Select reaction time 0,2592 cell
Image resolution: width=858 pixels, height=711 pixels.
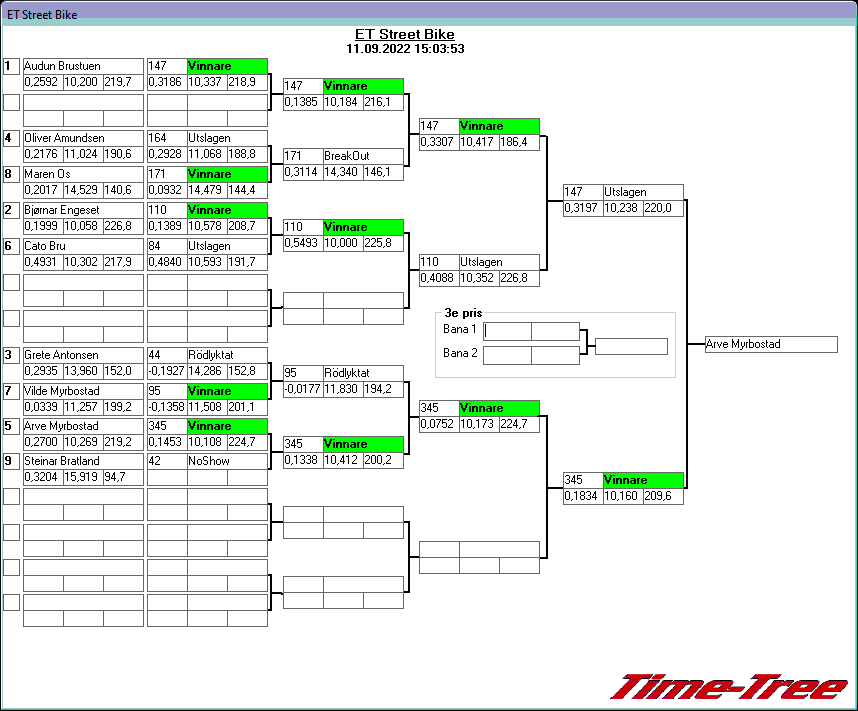tap(43, 82)
